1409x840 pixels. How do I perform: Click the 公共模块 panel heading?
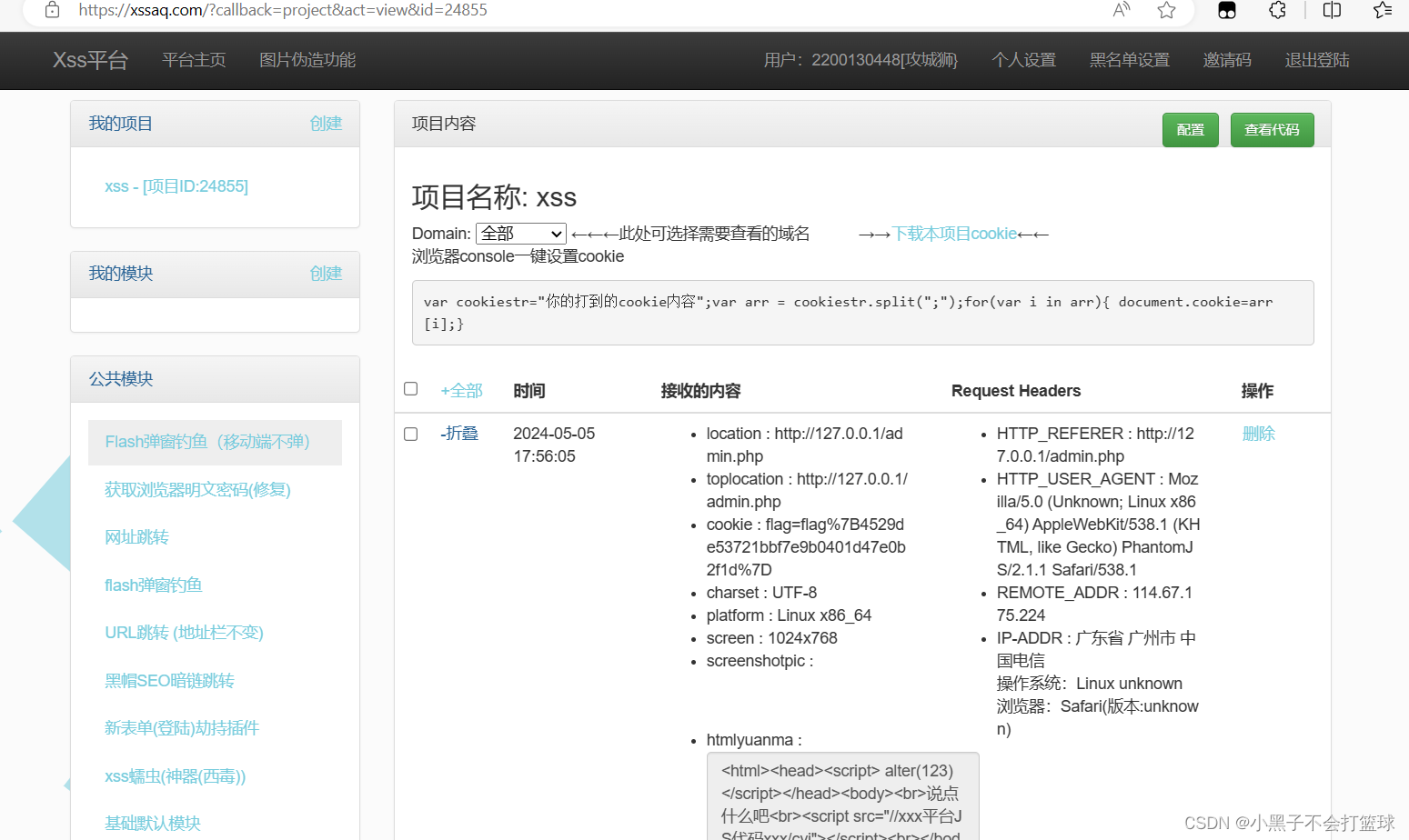(x=121, y=379)
